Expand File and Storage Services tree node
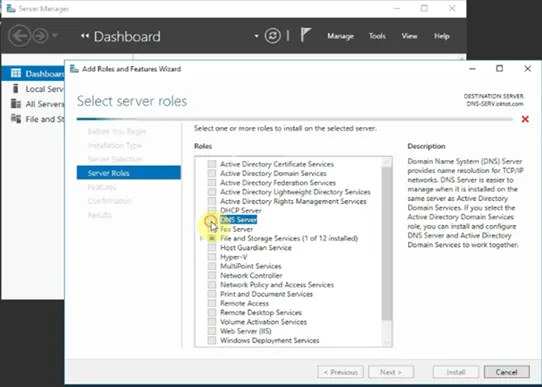 coord(202,238)
